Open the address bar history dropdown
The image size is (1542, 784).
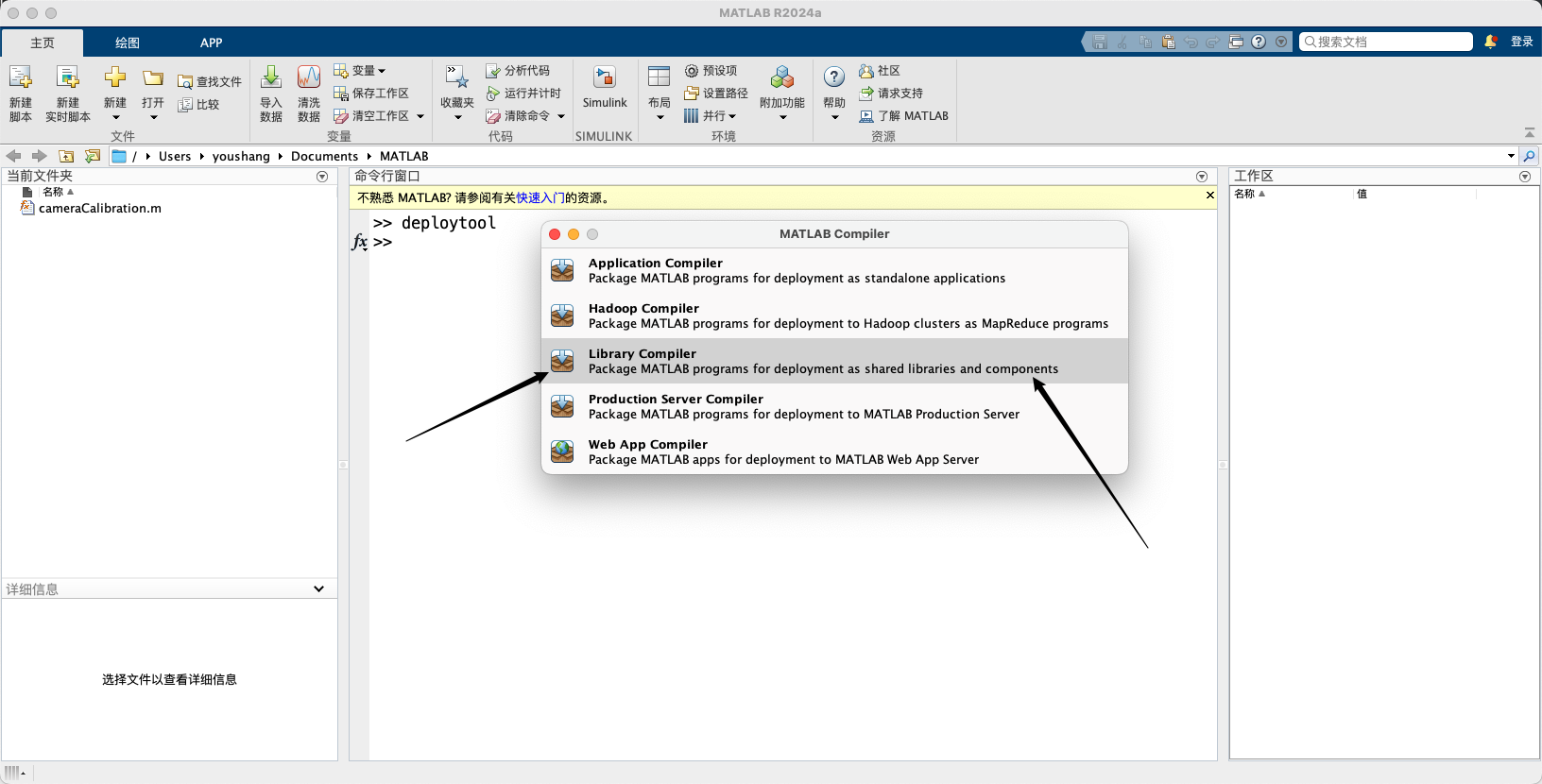[x=1511, y=156]
